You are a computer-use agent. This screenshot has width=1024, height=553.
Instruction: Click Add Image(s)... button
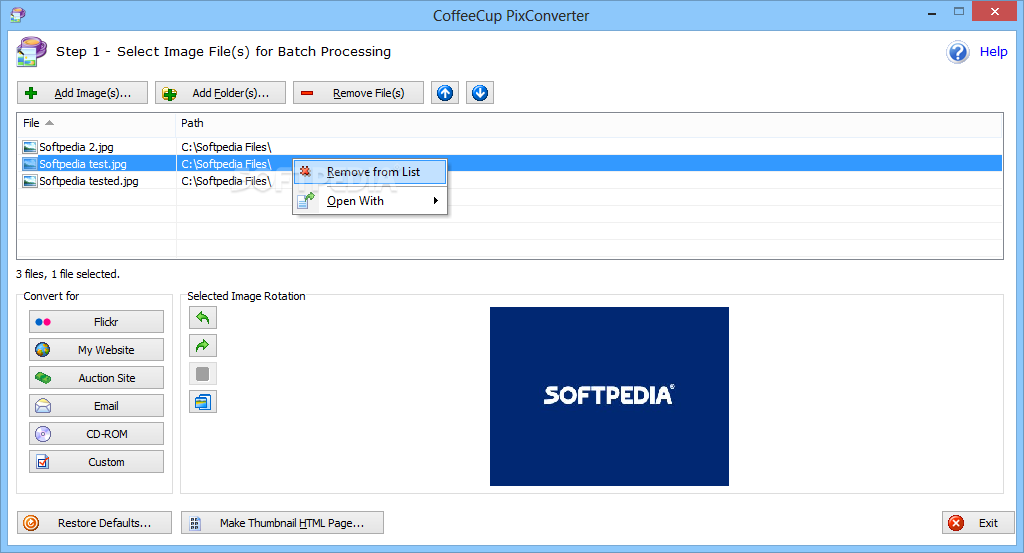[x=82, y=93]
